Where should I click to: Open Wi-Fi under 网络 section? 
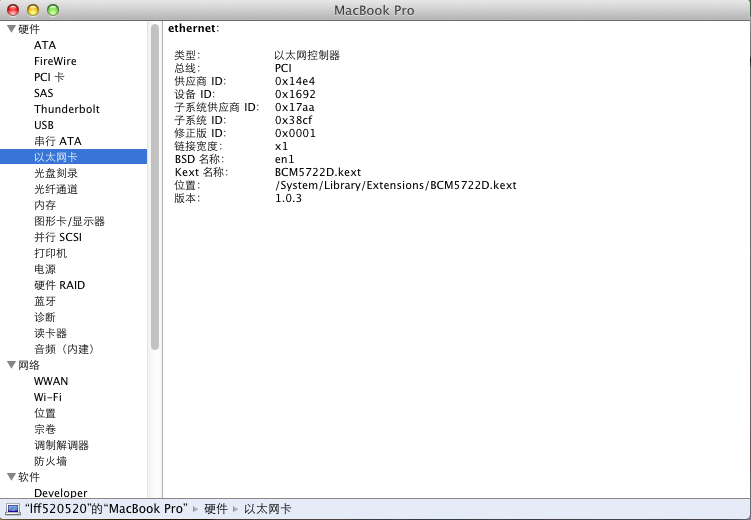coord(48,397)
